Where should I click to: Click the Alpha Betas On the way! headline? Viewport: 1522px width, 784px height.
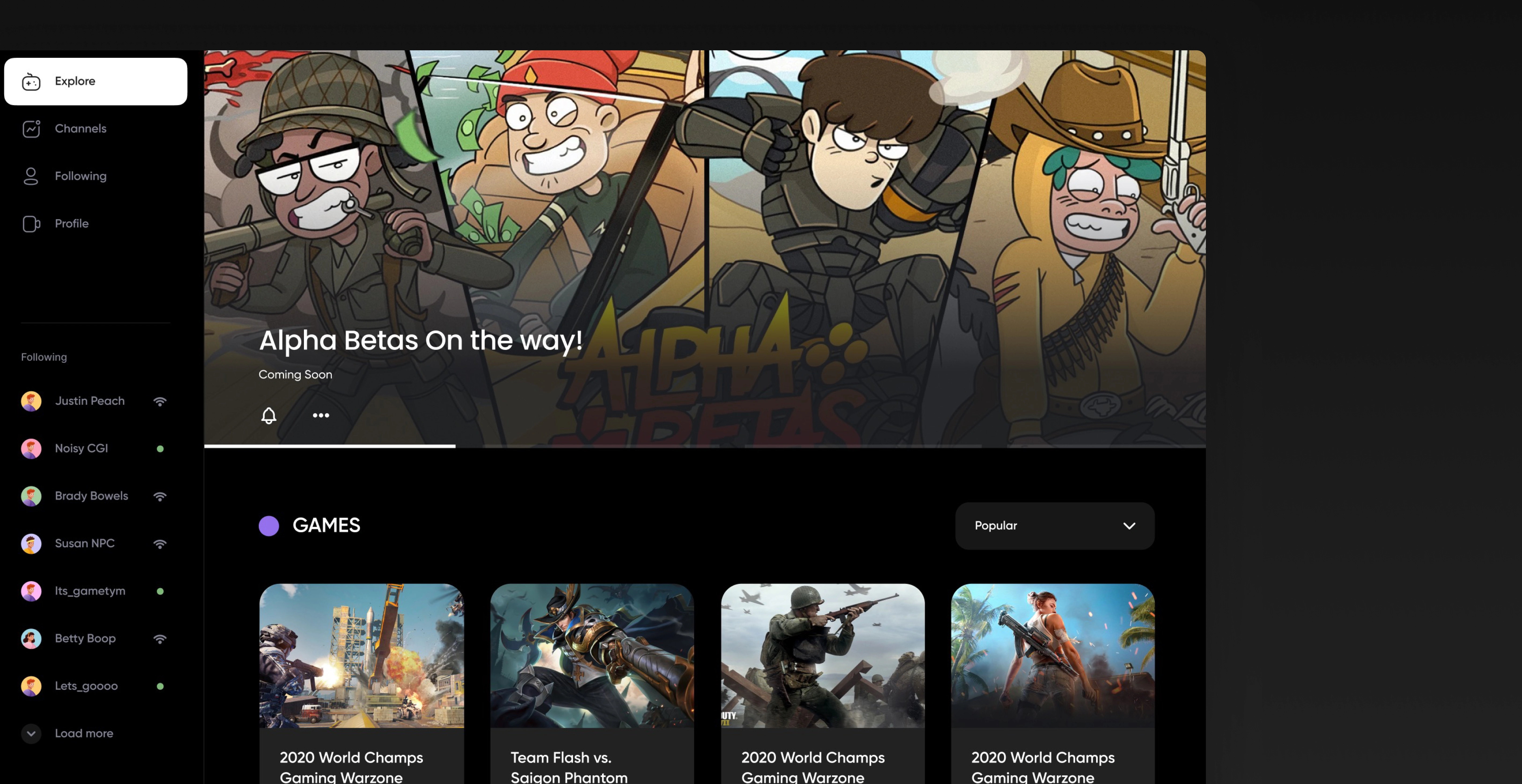pyautogui.click(x=421, y=341)
